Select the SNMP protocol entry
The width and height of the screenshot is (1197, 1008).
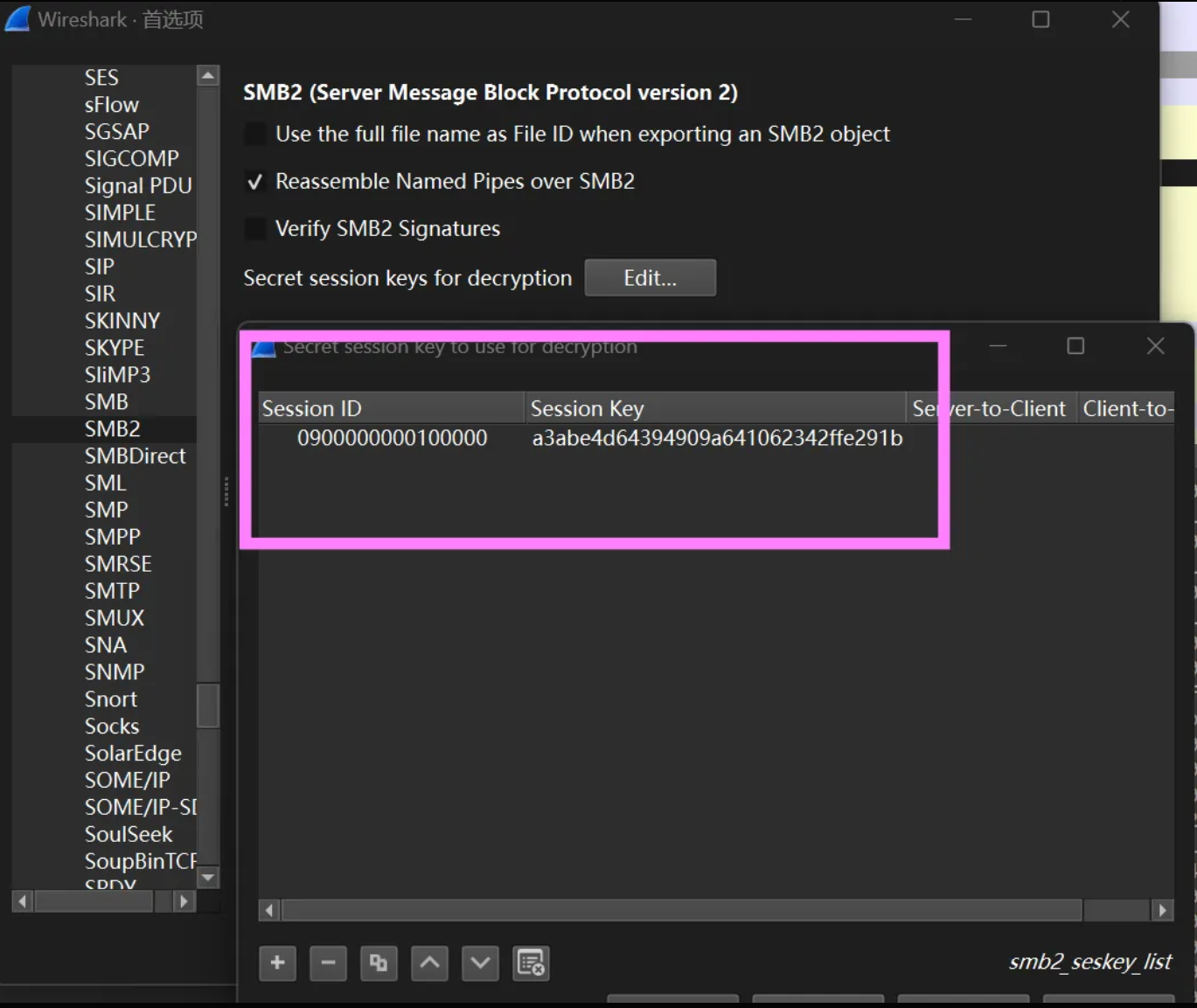click(x=114, y=672)
